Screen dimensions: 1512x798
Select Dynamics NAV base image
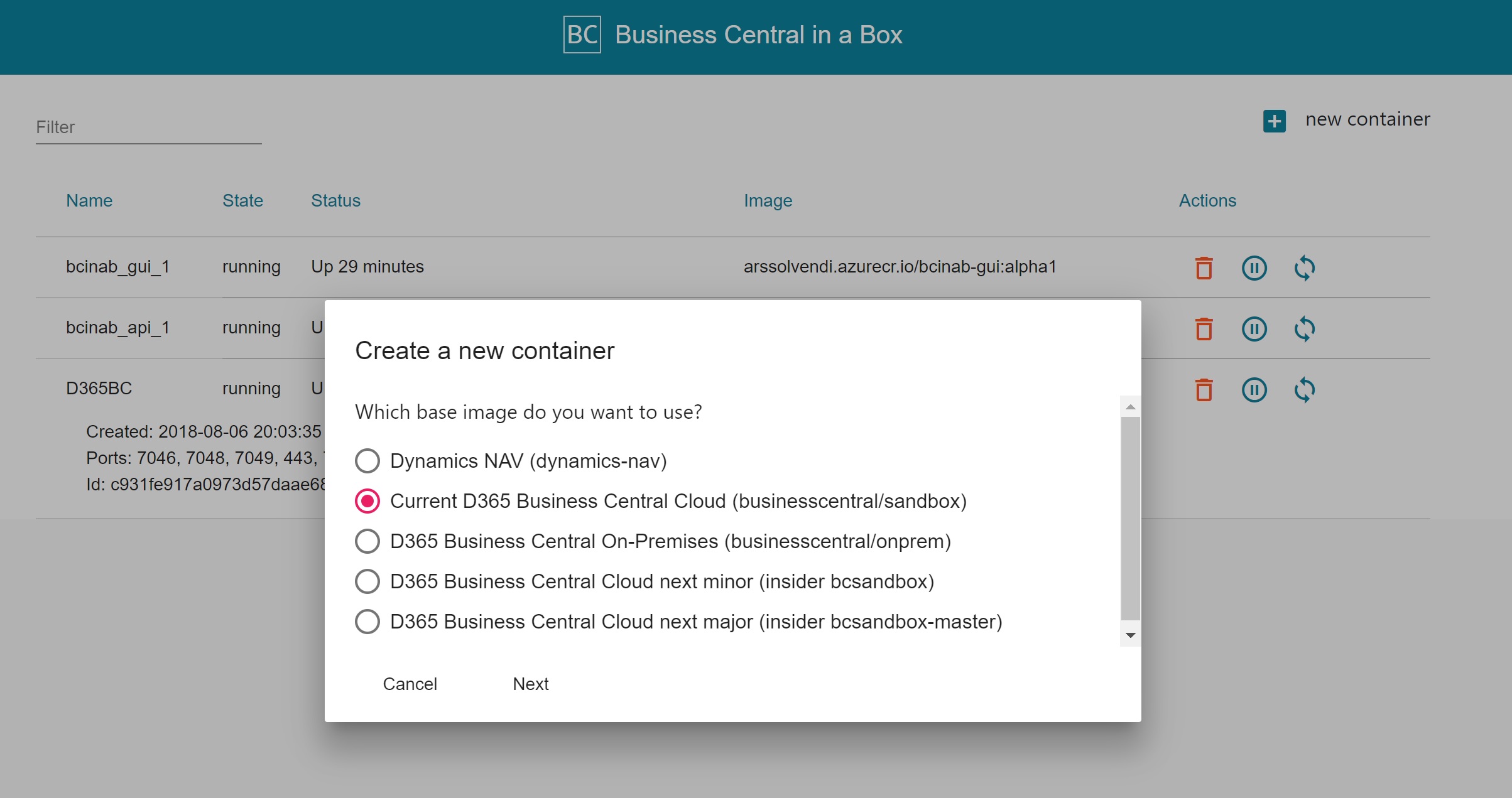point(367,461)
